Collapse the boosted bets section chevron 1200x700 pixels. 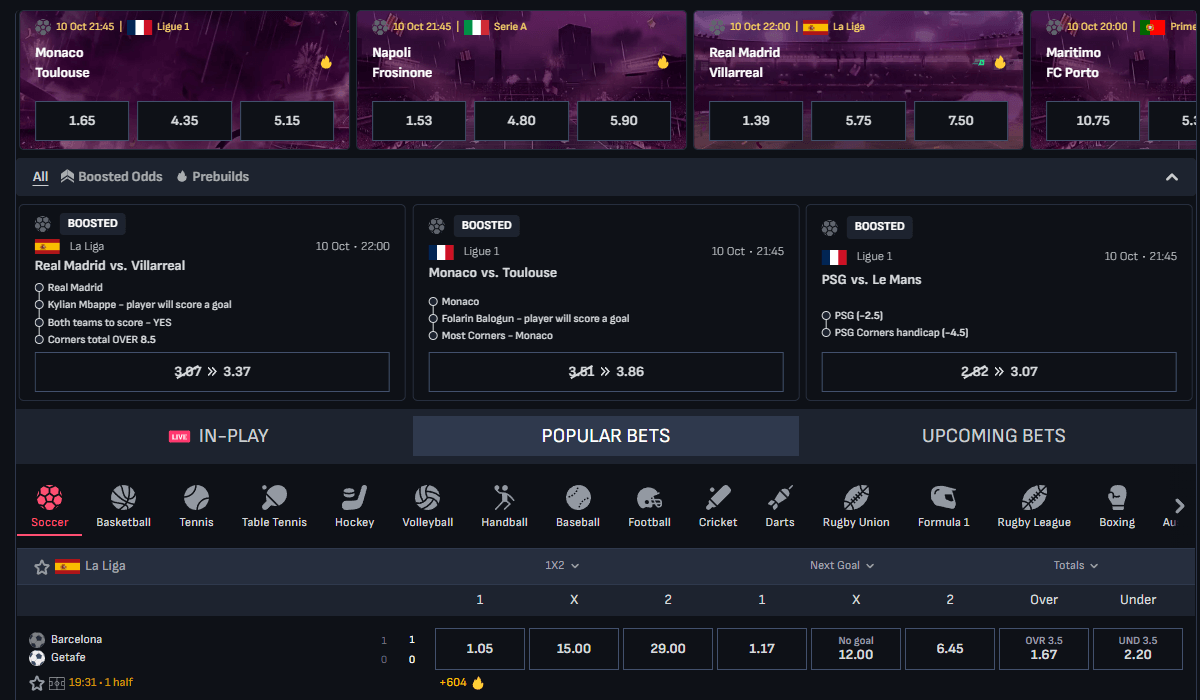[1172, 177]
